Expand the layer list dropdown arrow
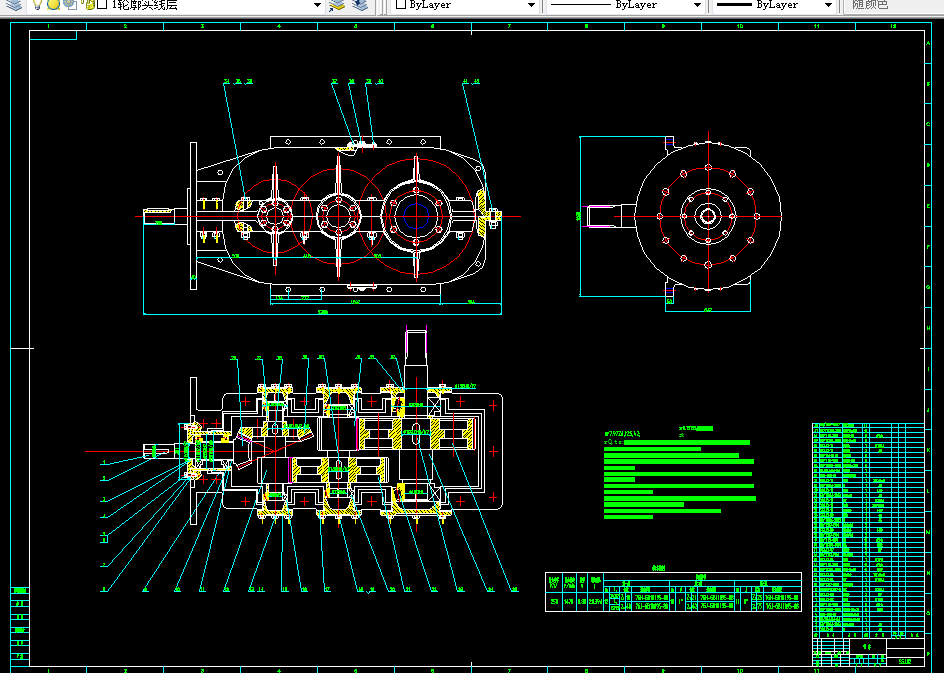 tap(317, 5)
